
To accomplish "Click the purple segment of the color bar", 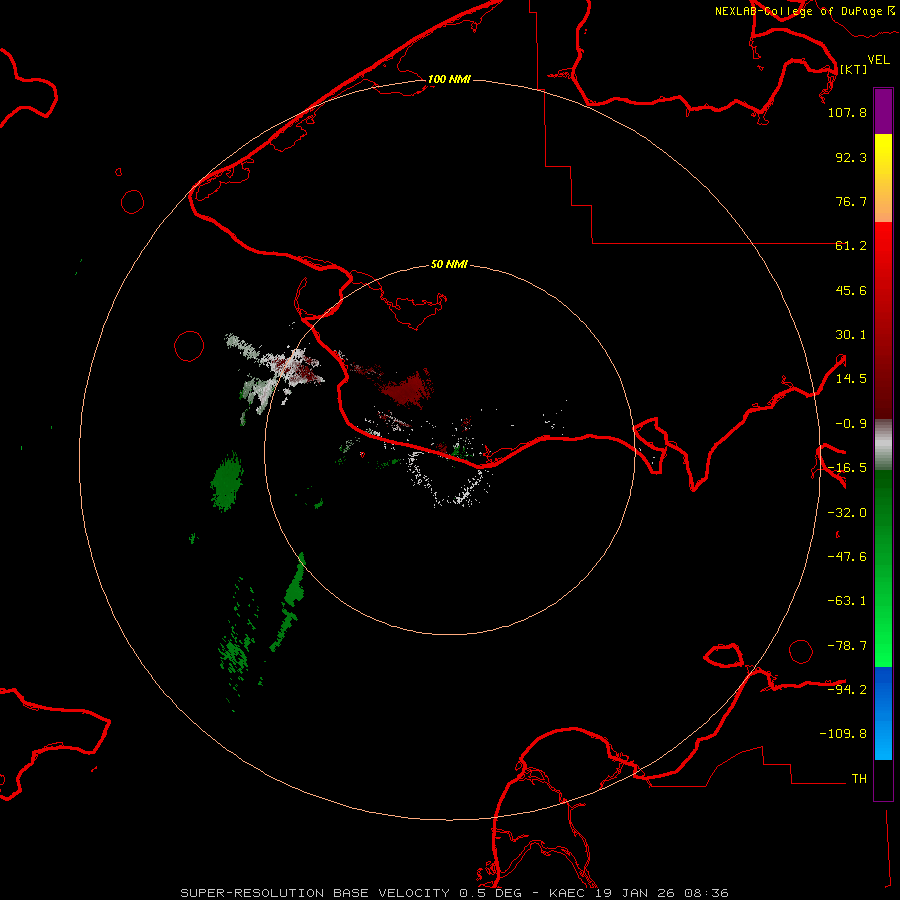I will pyautogui.click(x=883, y=111).
